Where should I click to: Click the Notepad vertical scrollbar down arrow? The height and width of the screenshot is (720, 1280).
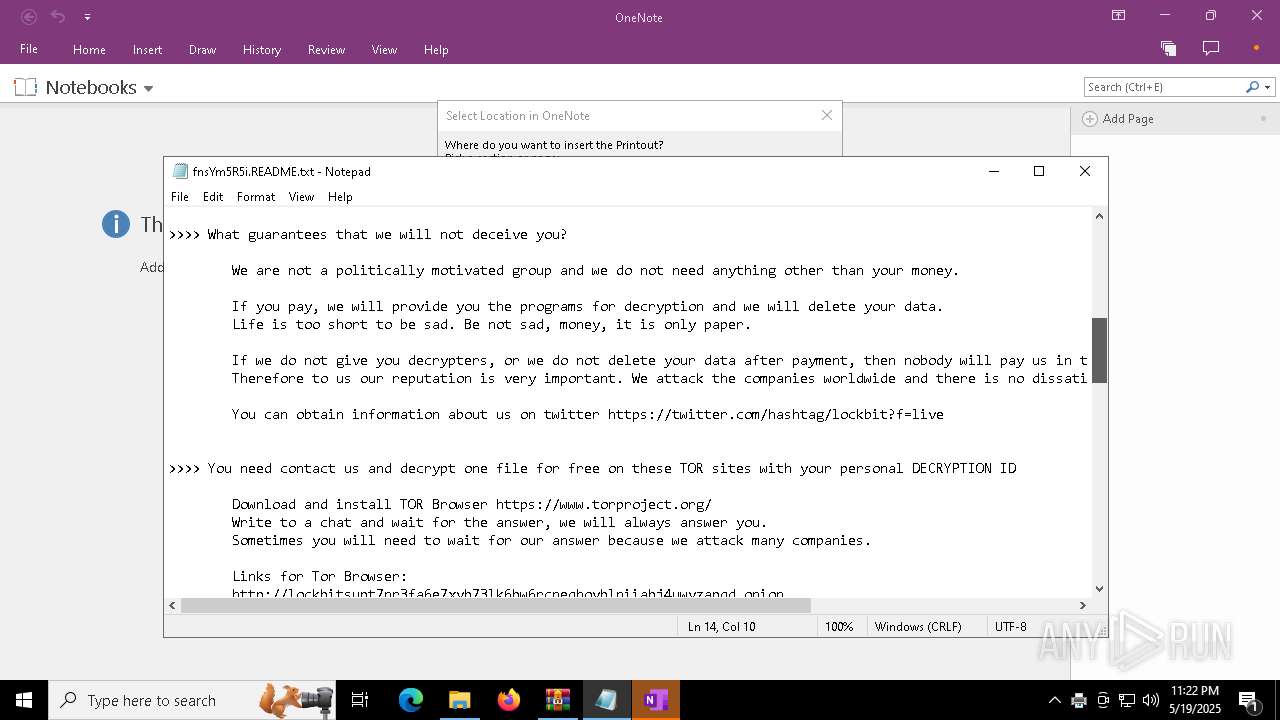(x=1099, y=589)
